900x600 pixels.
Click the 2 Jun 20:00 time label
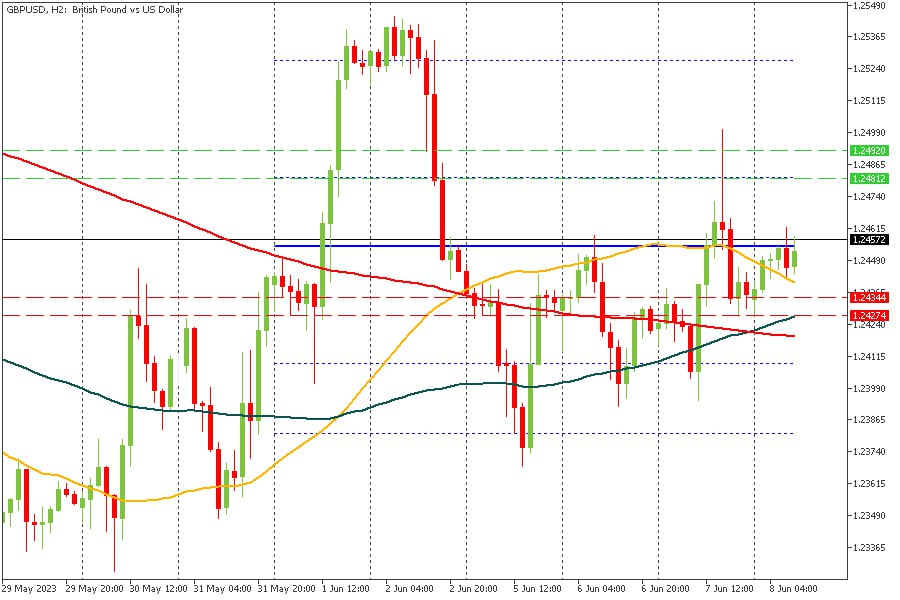(x=473, y=589)
